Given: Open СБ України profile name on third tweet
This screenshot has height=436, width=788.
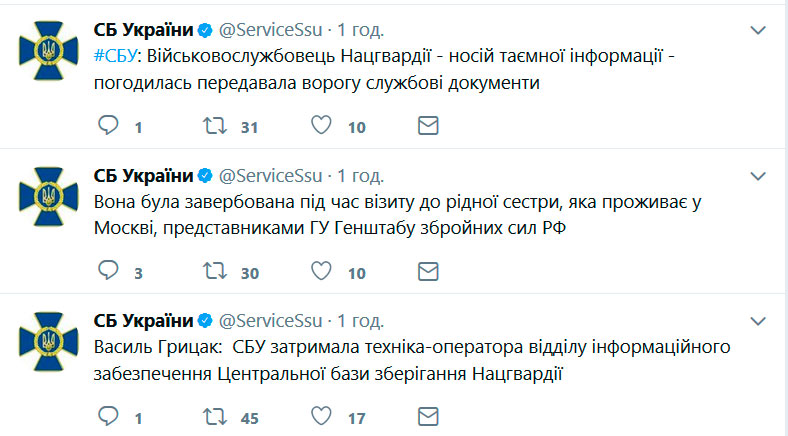Looking at the screenshot, I should tap(143, 320).
